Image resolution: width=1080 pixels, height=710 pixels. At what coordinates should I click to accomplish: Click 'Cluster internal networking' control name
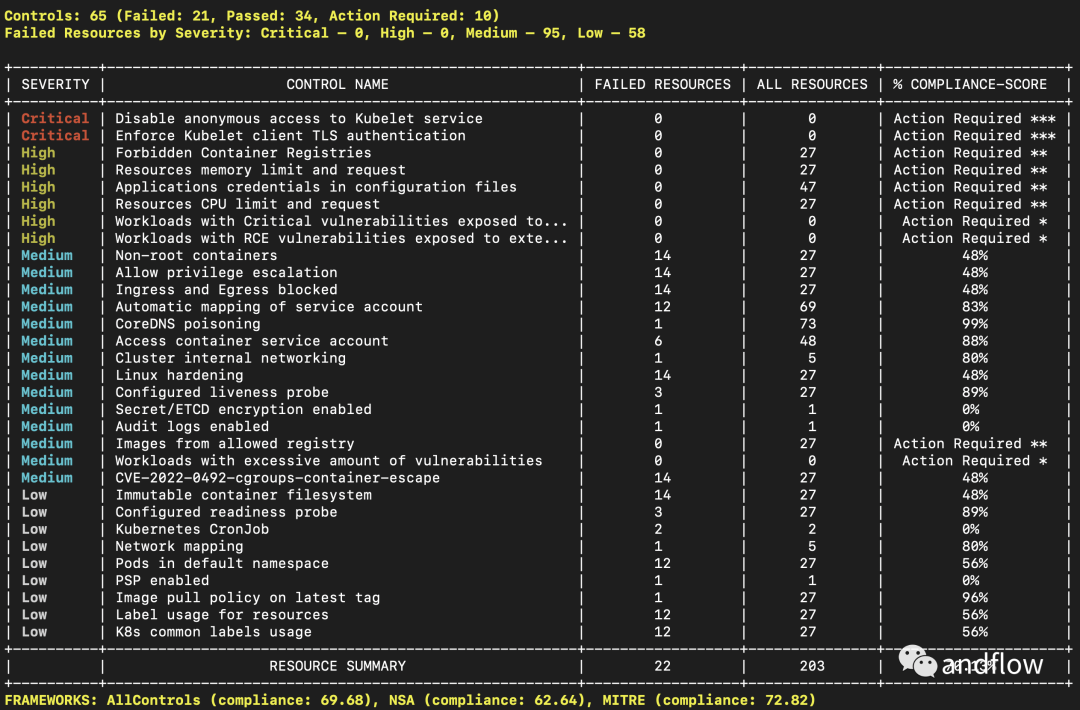coord(230,358)
